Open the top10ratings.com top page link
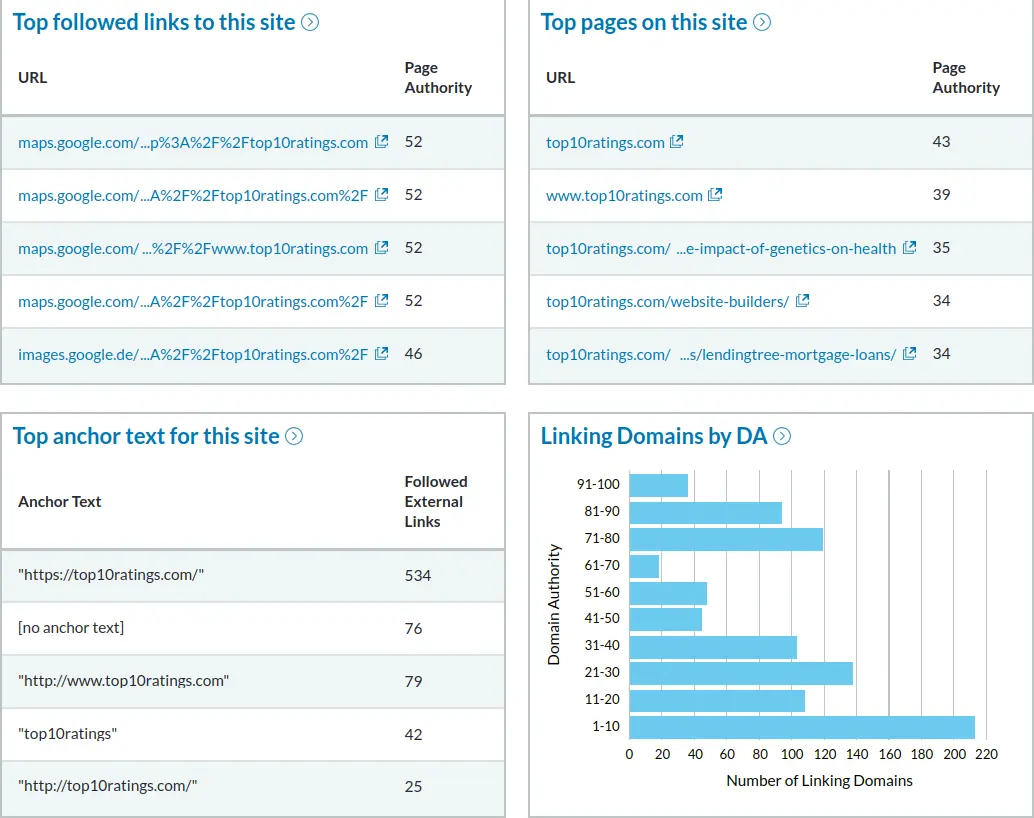The width and height of the screenshot is (1034, 818). pyautogui.click(x=605, y=142)
